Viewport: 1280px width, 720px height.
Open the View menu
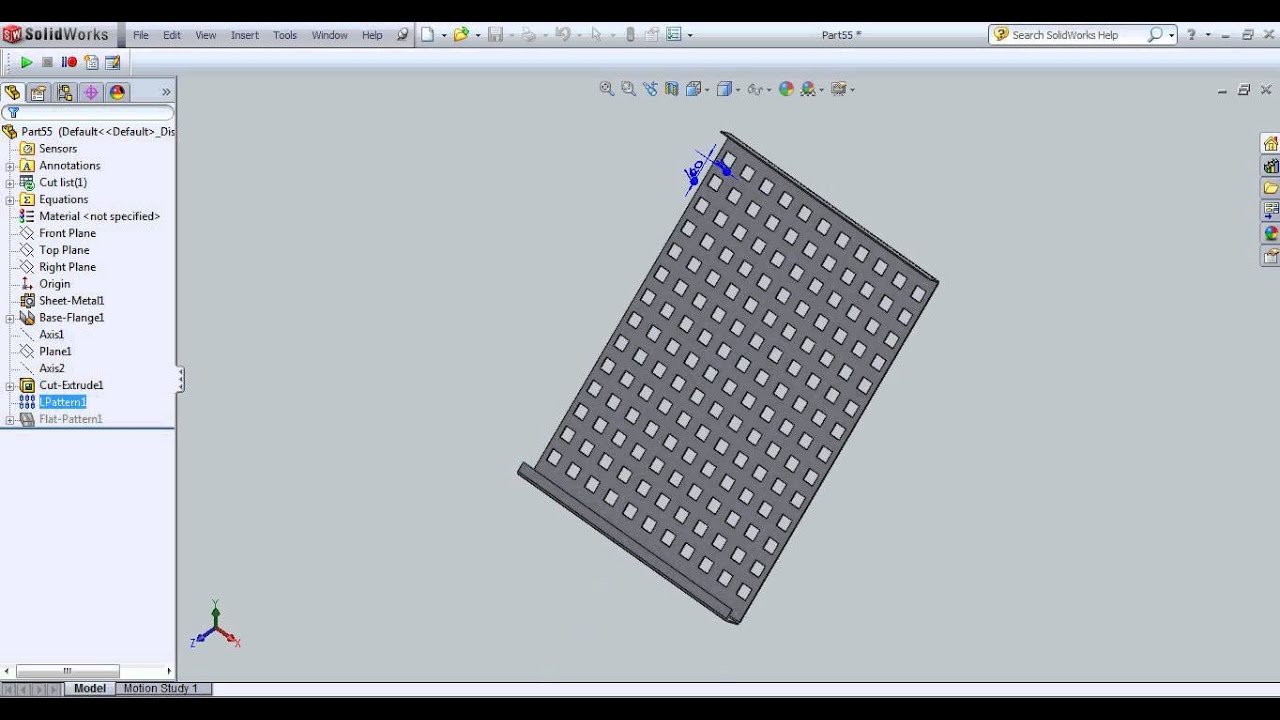point(205,35)
